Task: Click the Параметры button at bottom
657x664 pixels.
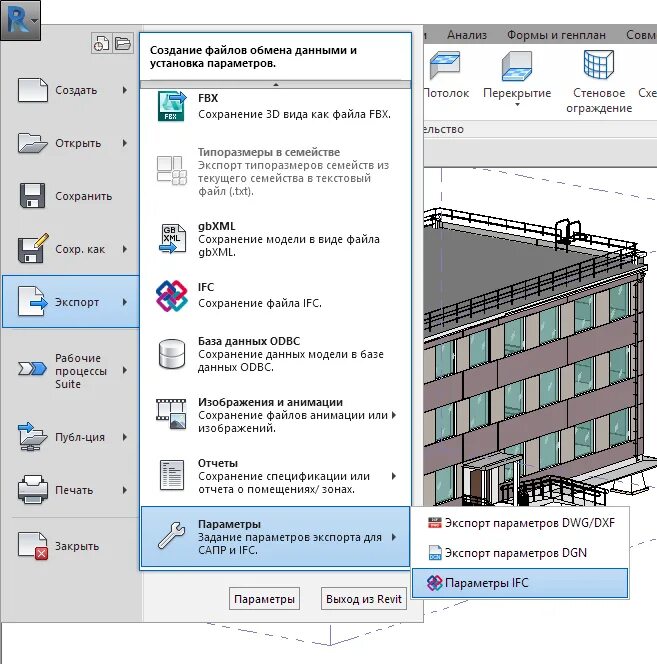Action: (264, 599)
